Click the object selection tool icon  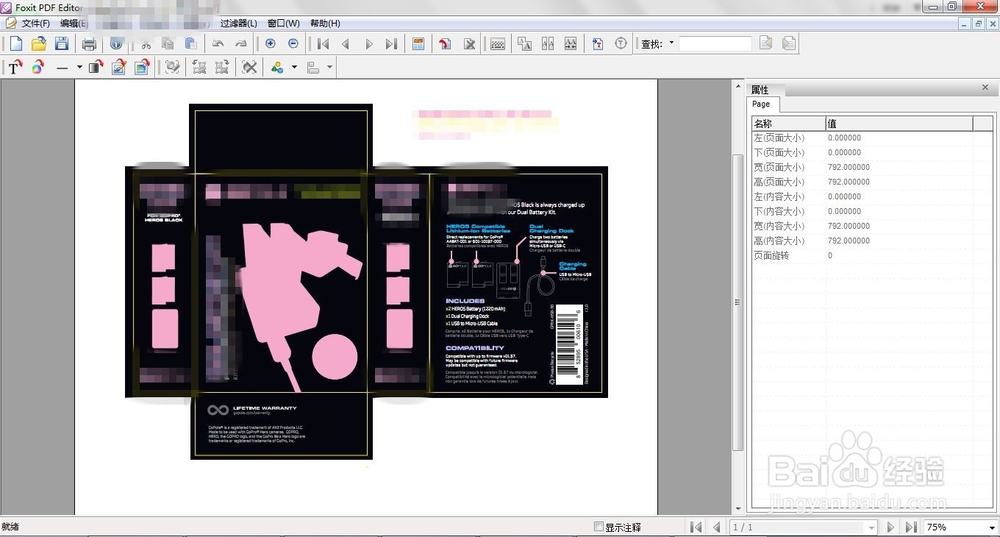[172, 67]
